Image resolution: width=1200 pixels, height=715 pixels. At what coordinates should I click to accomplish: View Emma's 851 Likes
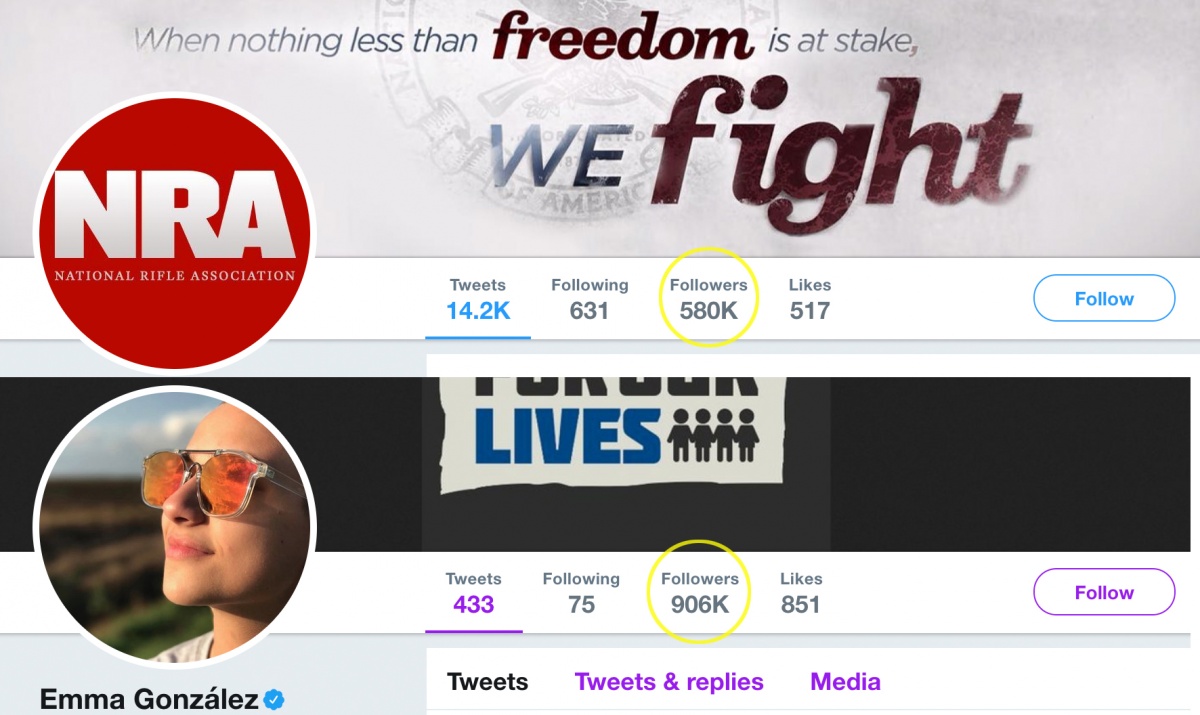click(x=801, y=593)
